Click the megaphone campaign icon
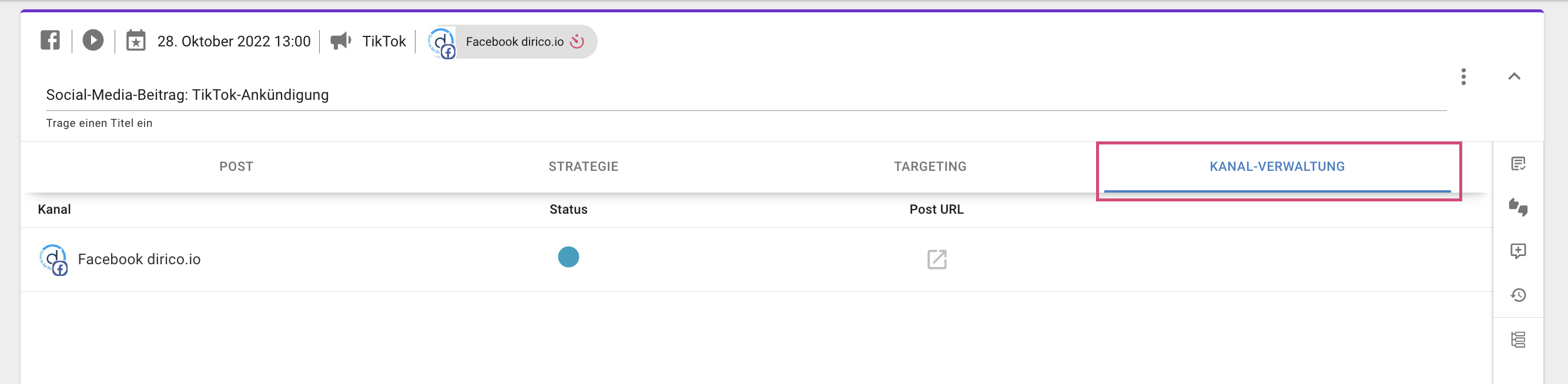The image size is (1568, 384). click(x=341, y=41)
